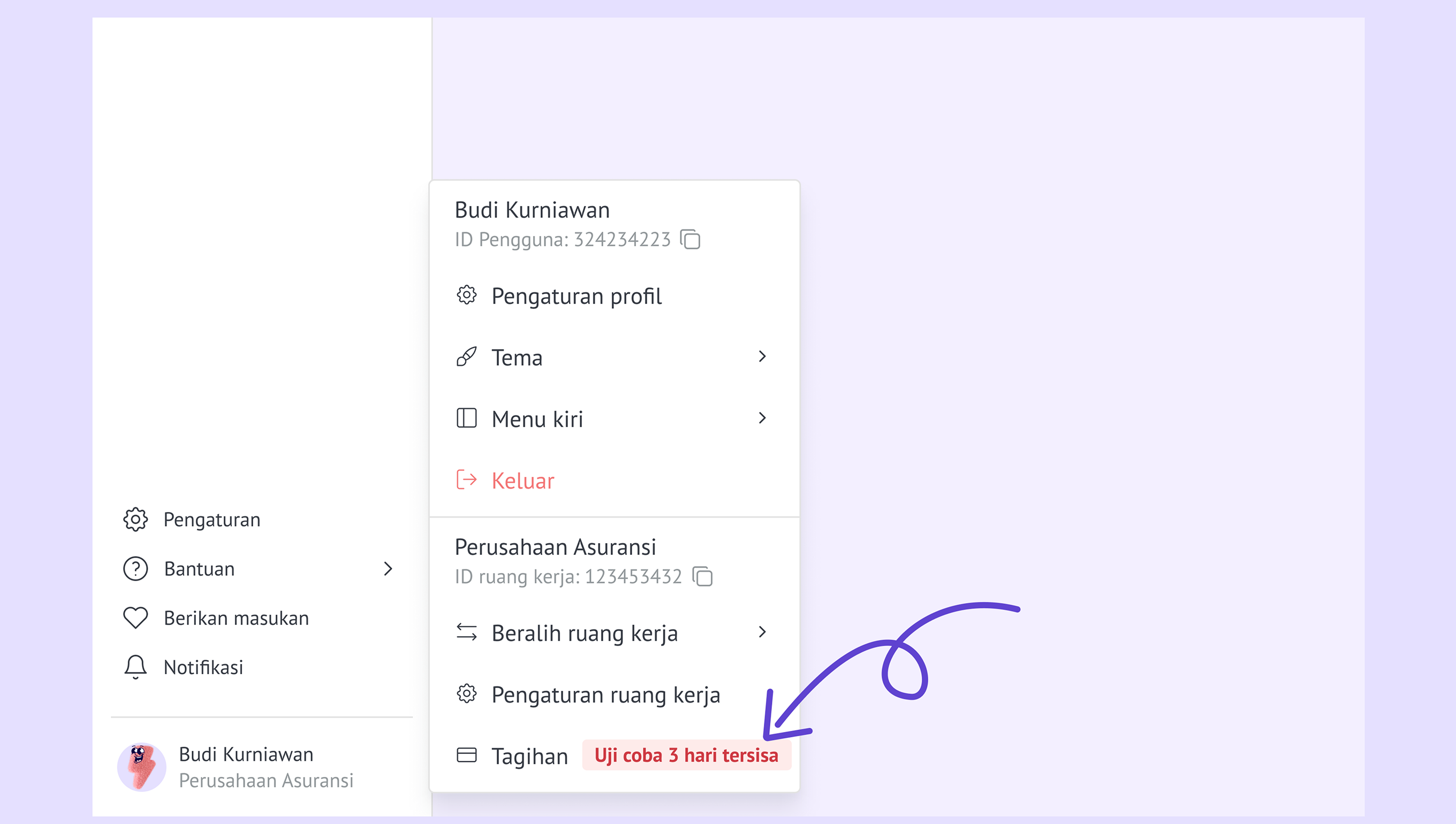
Task: Copy the user ID 324234223
Action: [x=690, y=239]
